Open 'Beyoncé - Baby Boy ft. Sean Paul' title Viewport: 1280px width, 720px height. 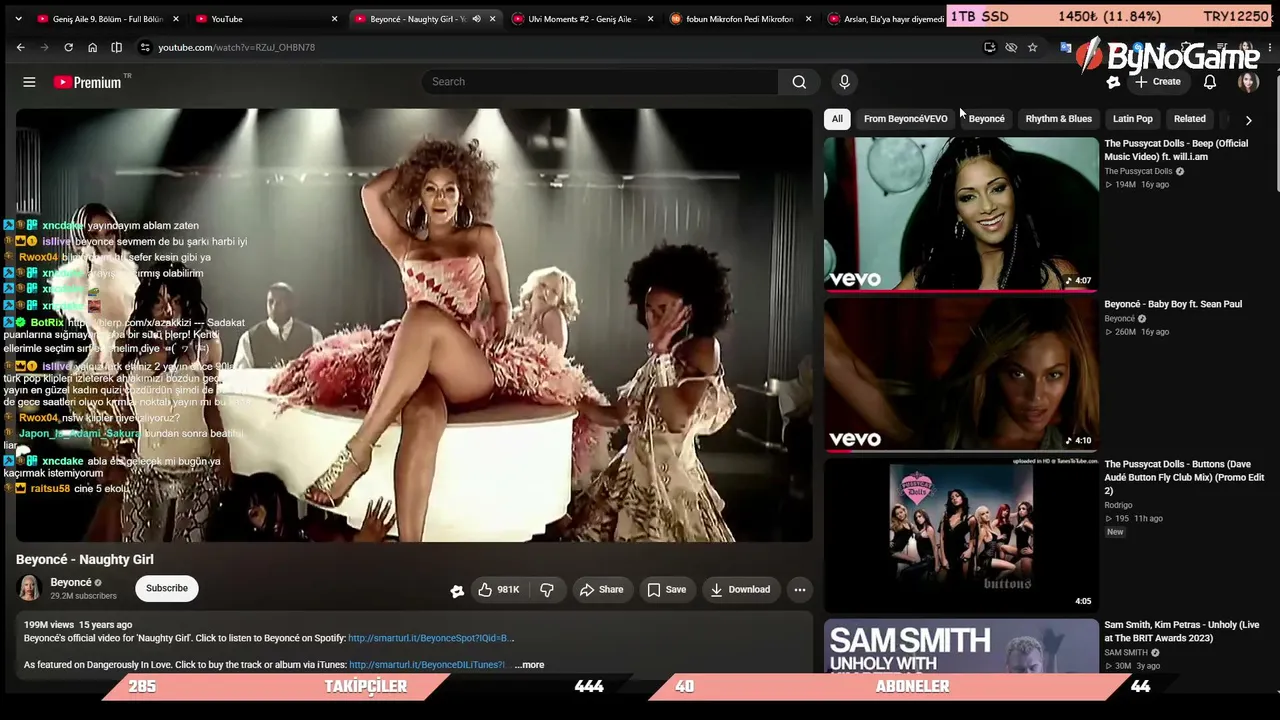pyautogui.click(x=1173, y=304)
